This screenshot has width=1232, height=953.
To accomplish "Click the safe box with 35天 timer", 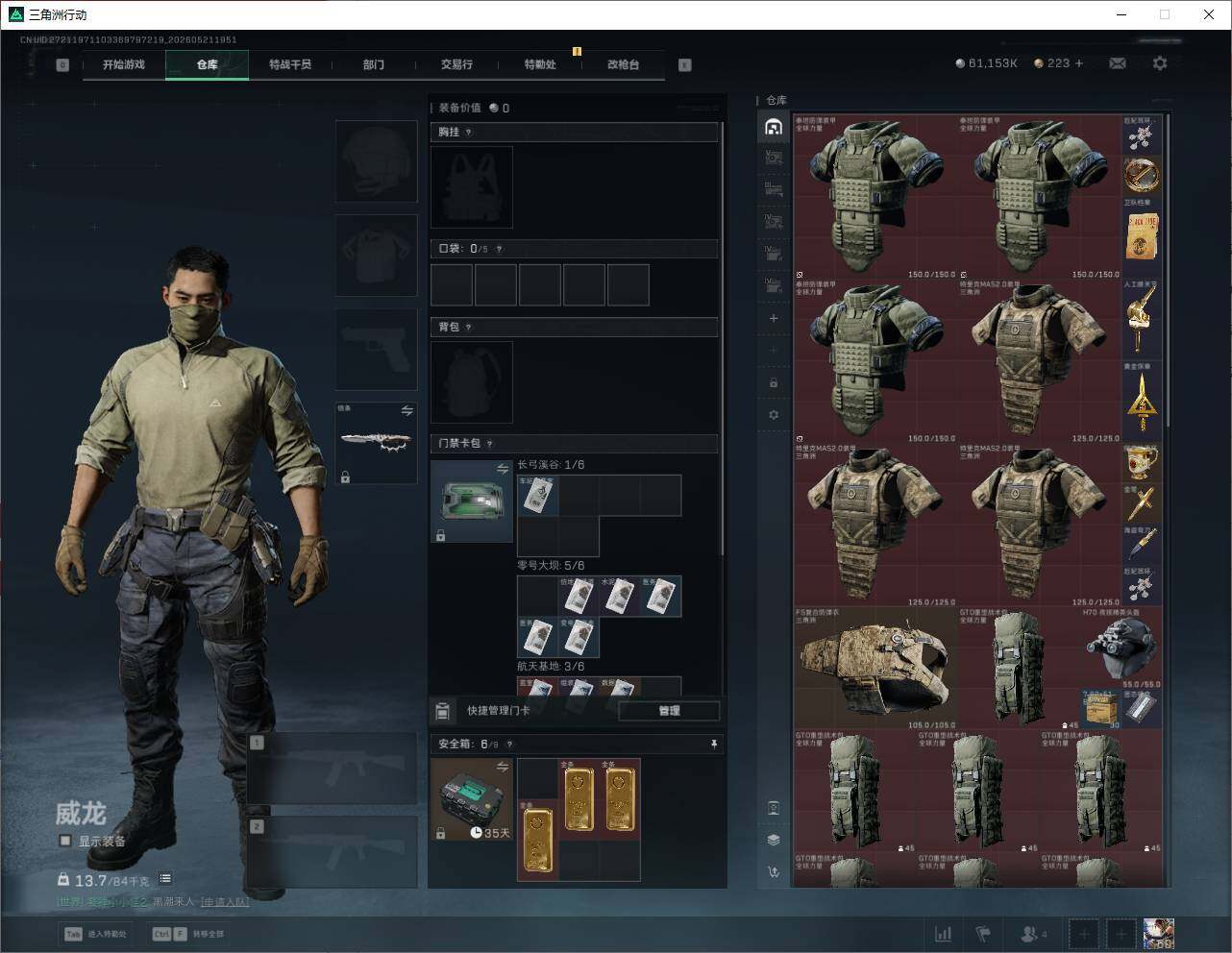I will coord(472,799).
